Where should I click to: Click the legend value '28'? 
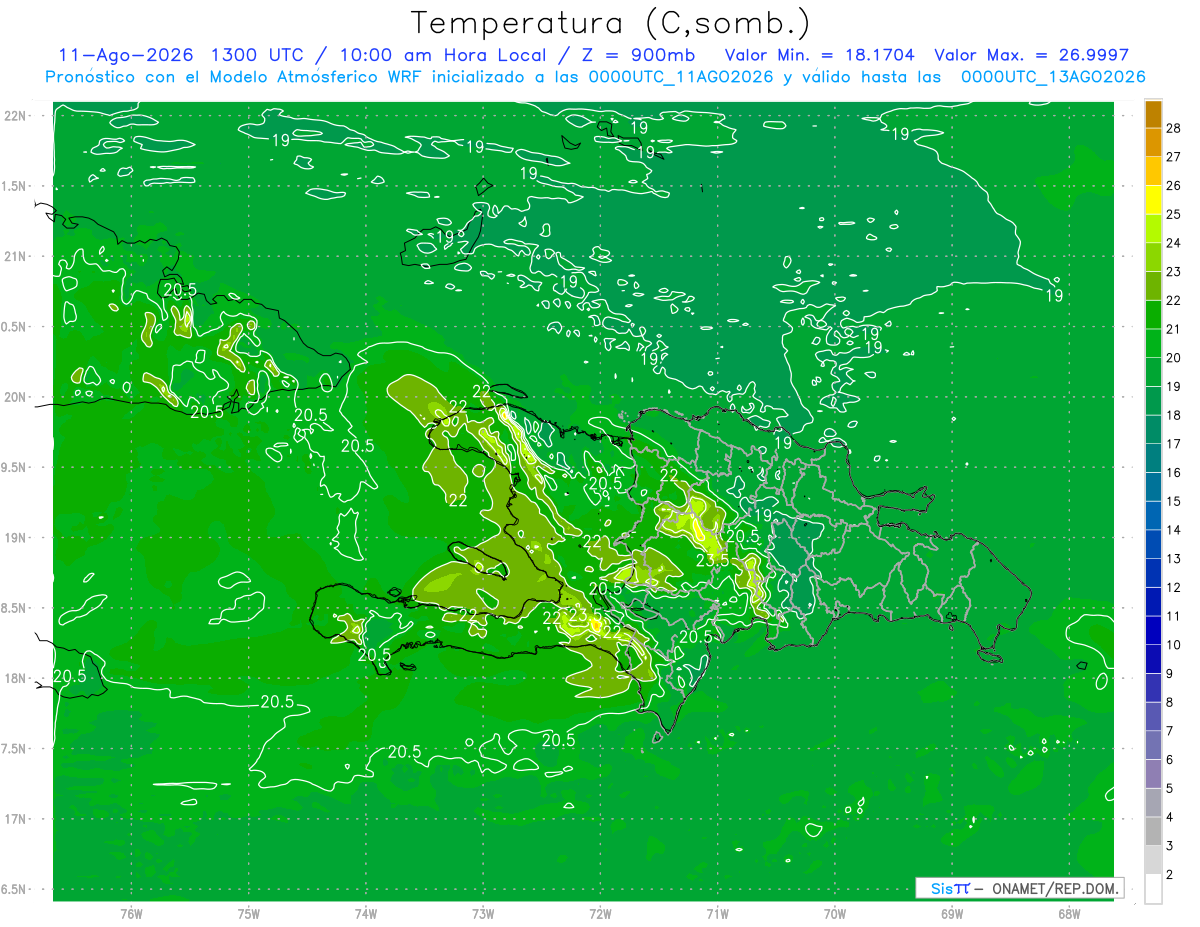[1174, 127]
